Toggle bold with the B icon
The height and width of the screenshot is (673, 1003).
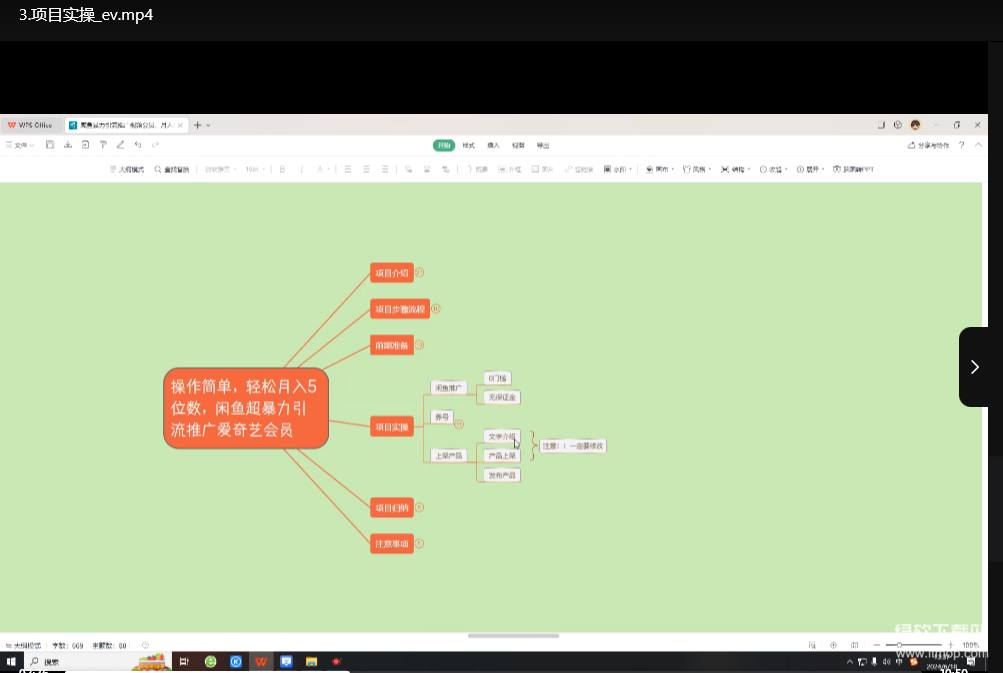282,170
